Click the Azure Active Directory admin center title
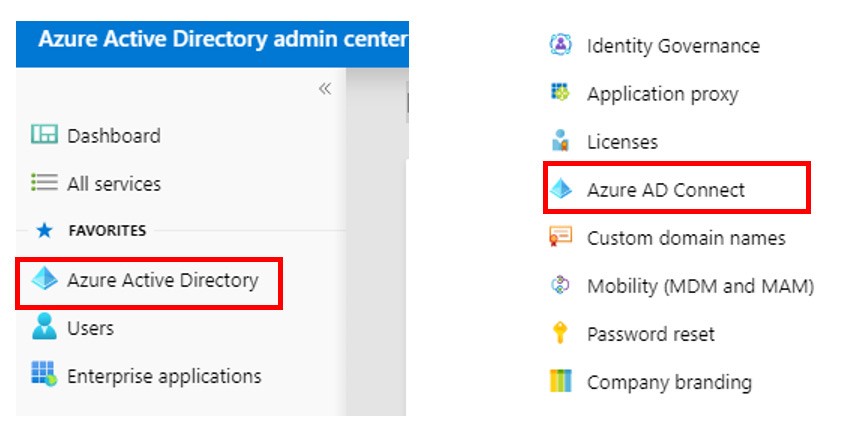The image size is (860, 437). click(223, 39)
